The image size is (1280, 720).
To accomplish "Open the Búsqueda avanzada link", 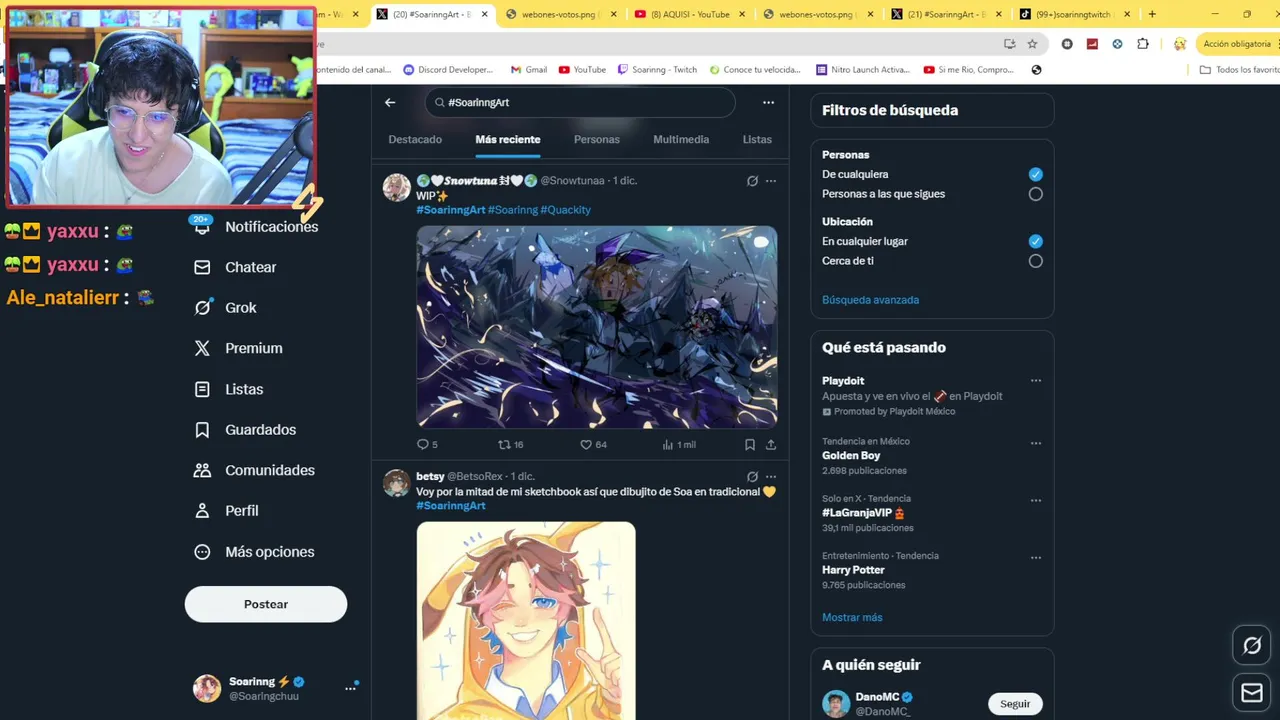I will click(x=870, y=300).
